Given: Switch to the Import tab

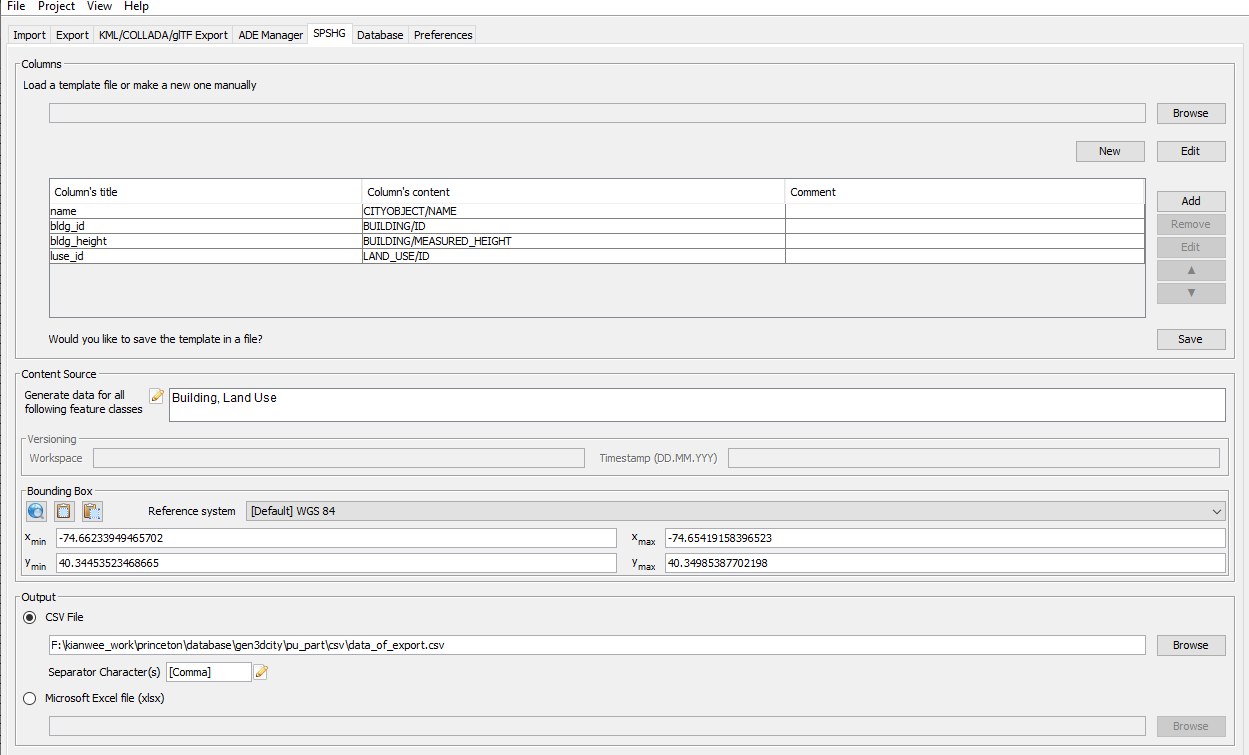Looking at the screenshot, I should (29, 35).
